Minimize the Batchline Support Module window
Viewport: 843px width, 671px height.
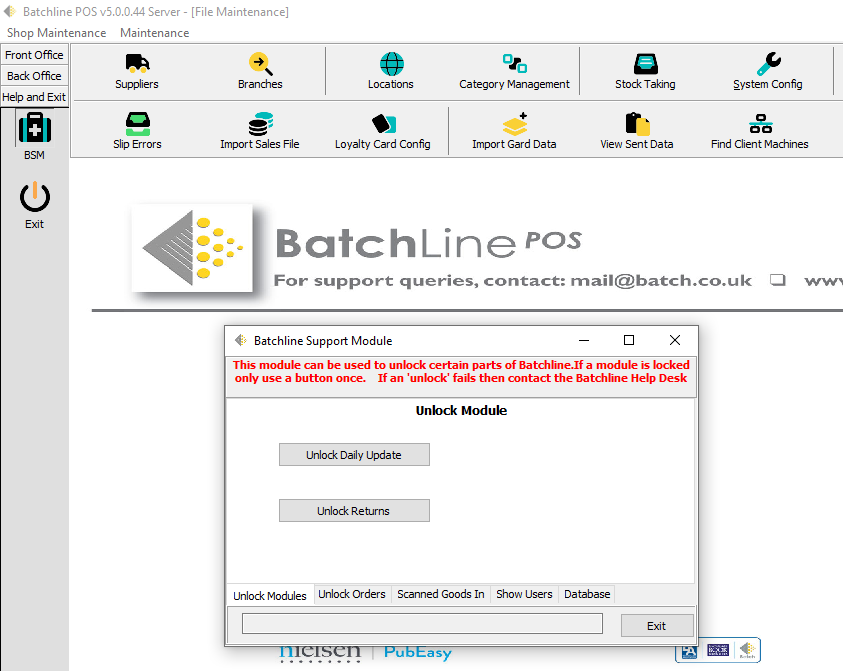(584, 340)
